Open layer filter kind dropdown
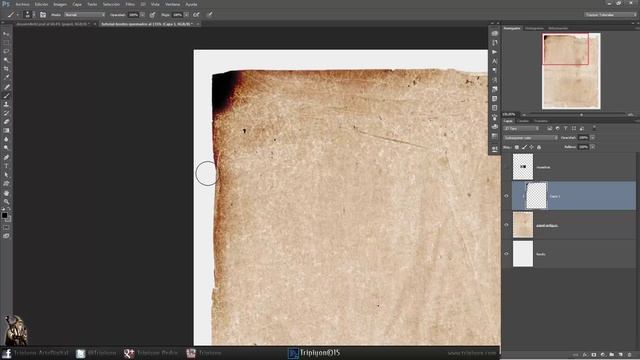 coord(522,129)
